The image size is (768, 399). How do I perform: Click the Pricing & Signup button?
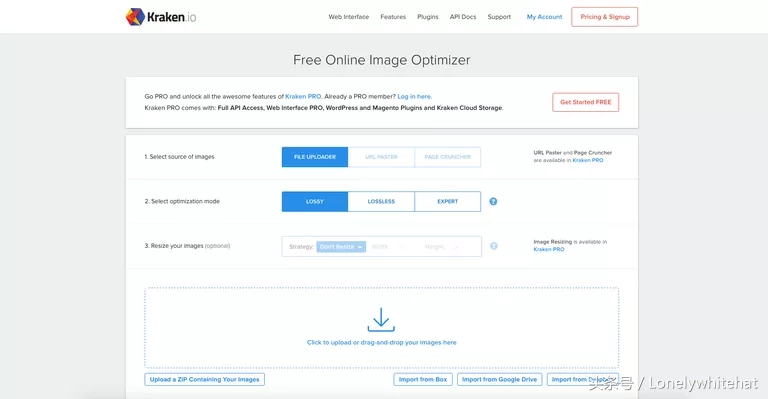coord(604,17)
